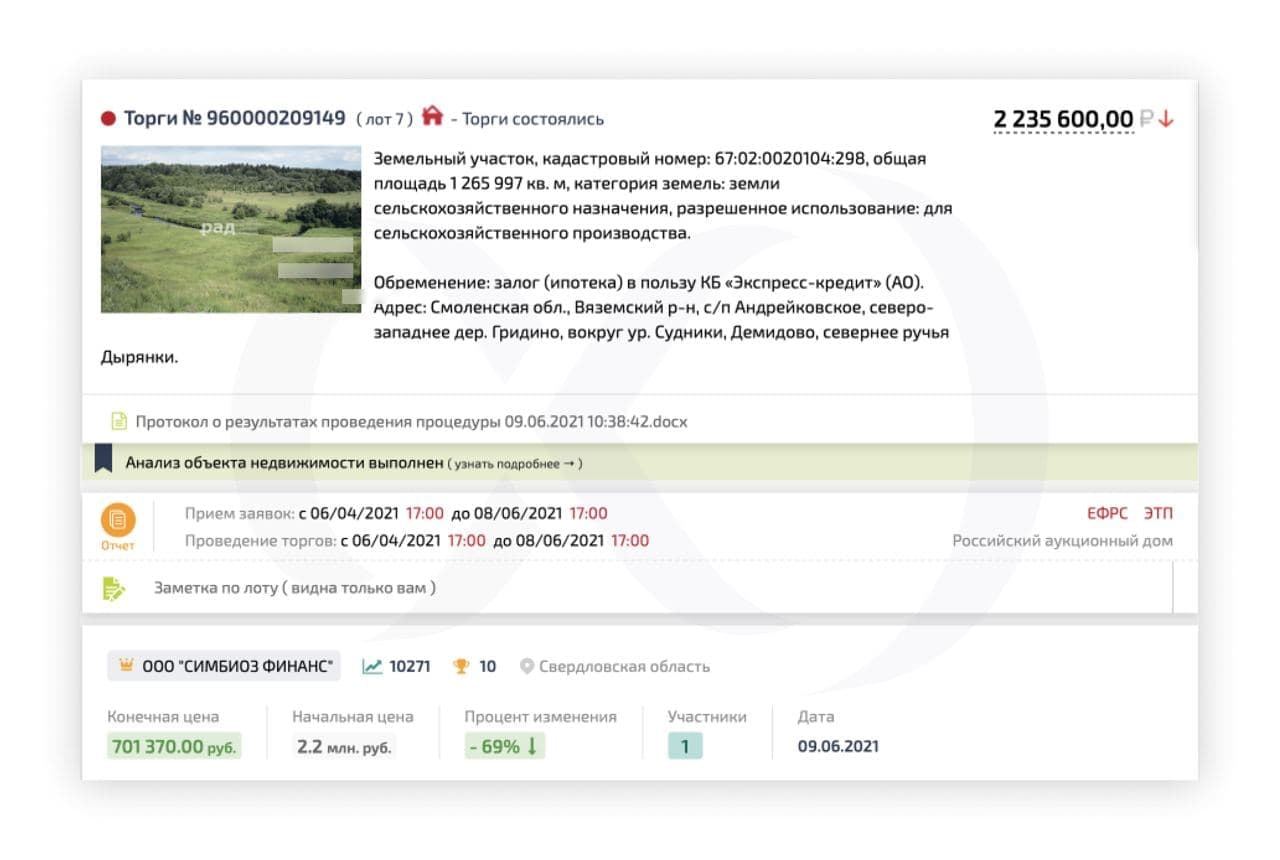Click узнать подробнее link

[514, 464]
